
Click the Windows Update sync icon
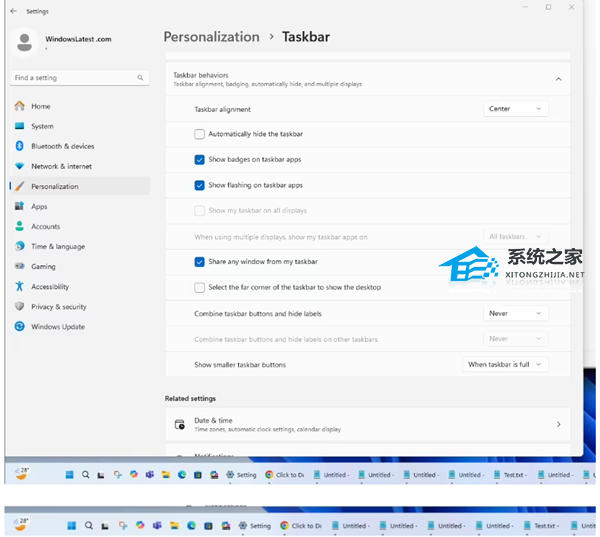coord(20,326)
